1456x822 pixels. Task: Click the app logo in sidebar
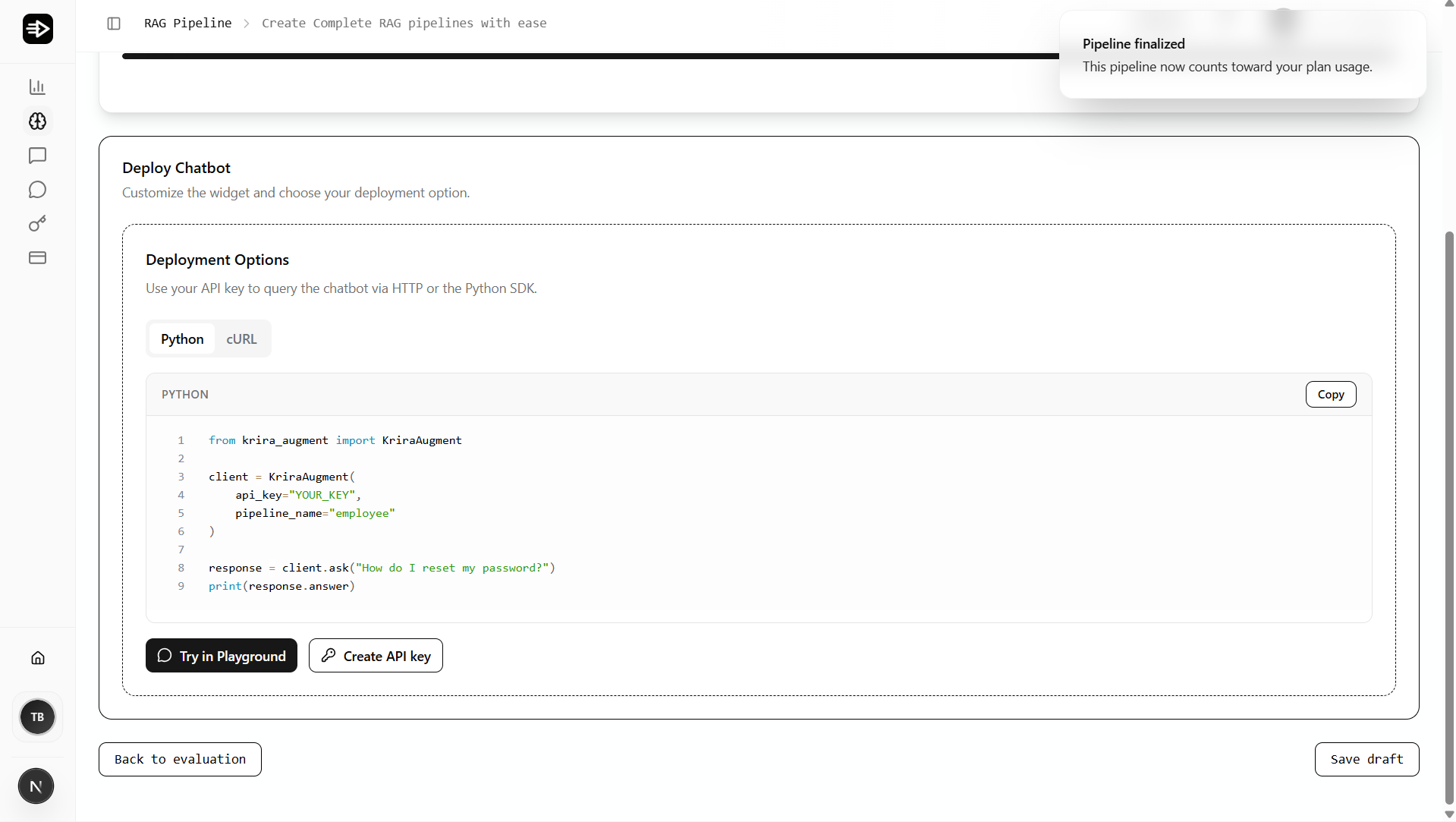(37, 29)
